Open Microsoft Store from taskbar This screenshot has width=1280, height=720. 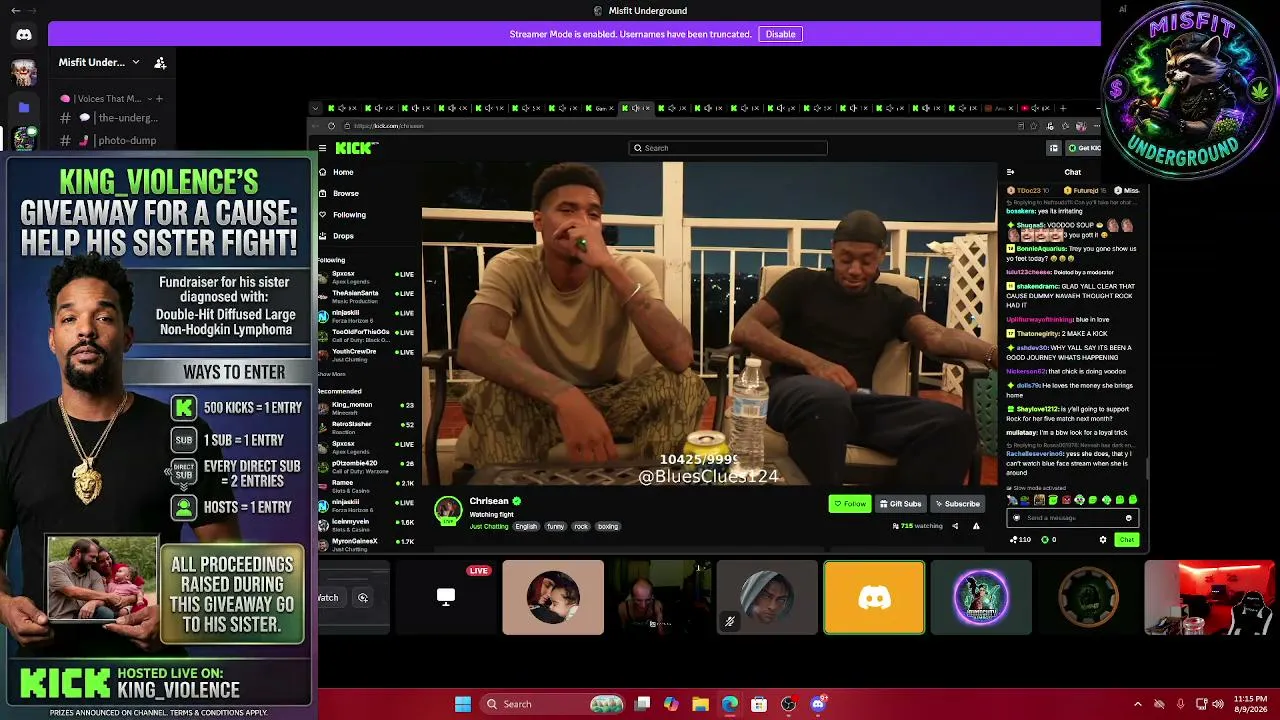759,704
